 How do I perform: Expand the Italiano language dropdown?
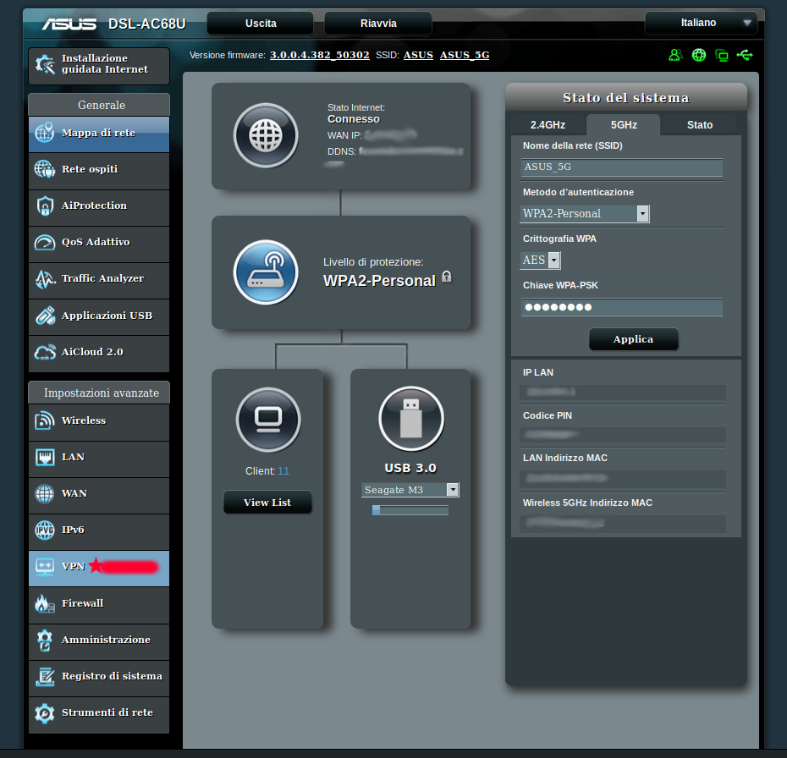[x=700, y=23]
